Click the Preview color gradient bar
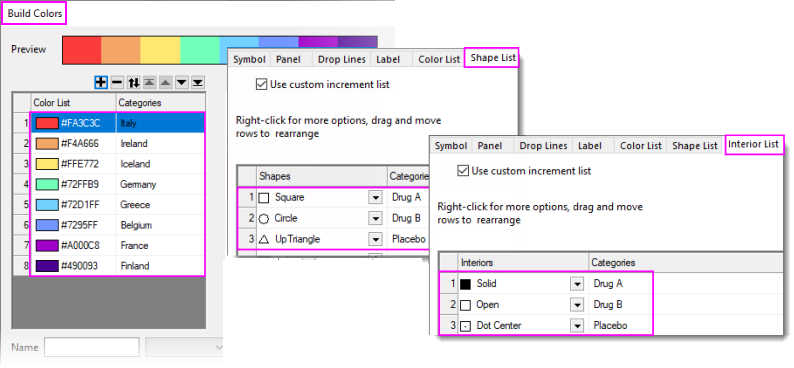 (220, 50)
